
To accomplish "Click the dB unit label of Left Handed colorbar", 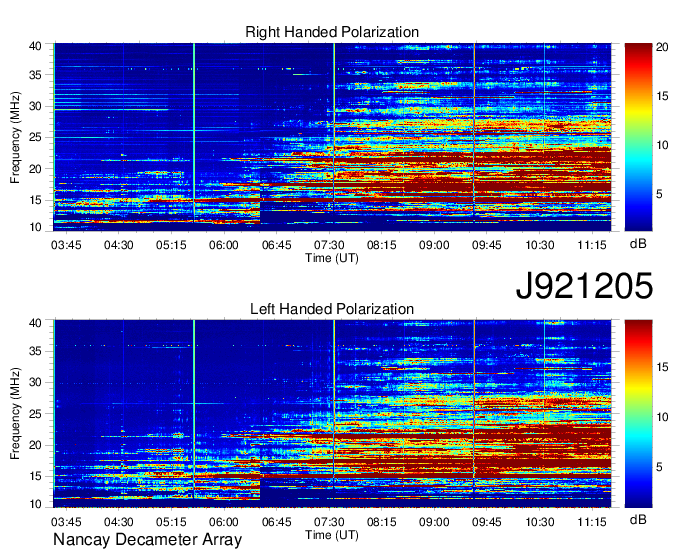I will tap(638, 519).
